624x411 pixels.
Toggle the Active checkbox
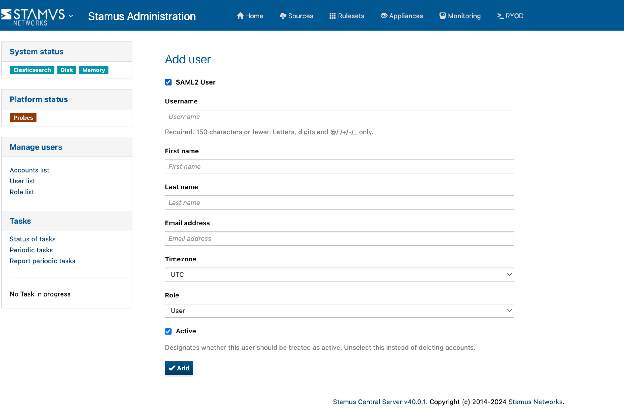pyautogui.click(x=168, y=330)
